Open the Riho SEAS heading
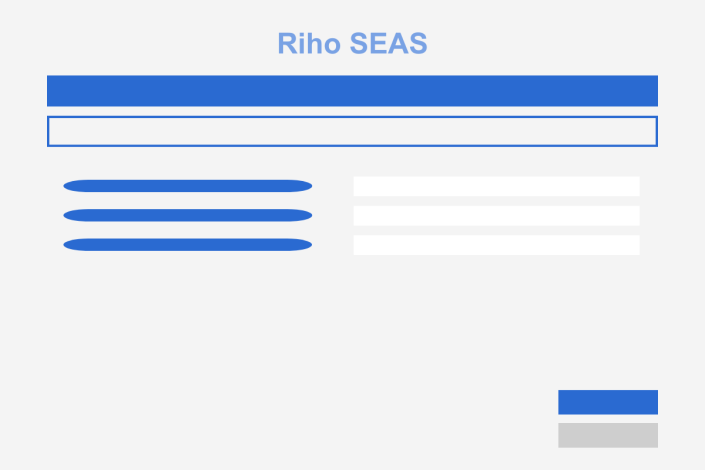 coord(352,44)
